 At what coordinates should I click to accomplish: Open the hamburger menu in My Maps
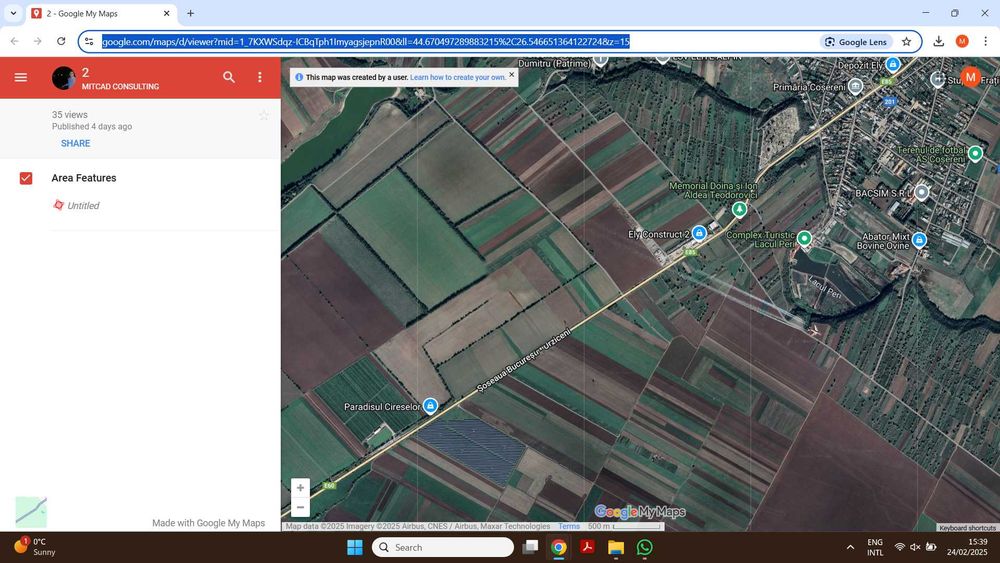click(20, 77)
